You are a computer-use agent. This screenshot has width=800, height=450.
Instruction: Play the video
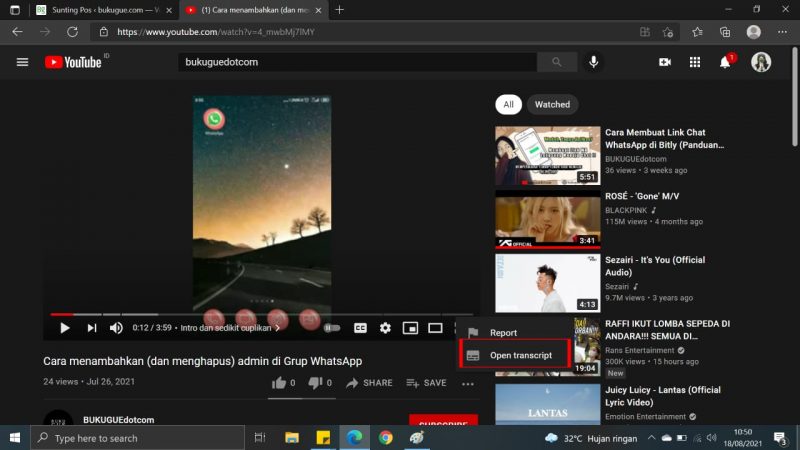(65, 328)
